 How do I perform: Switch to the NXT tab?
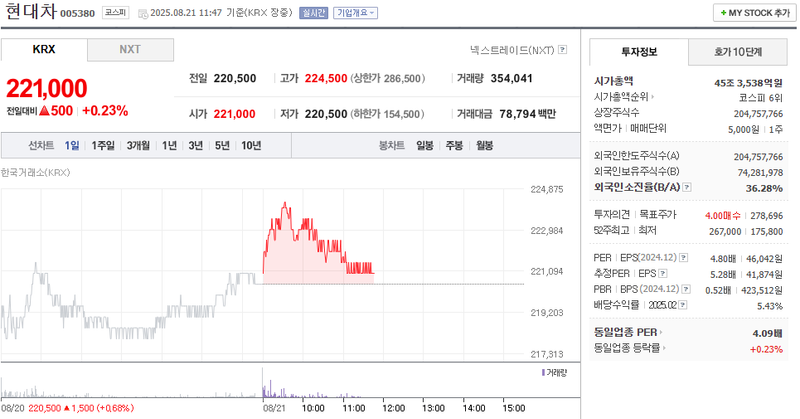pyautogui.click(x=130, y=50)
